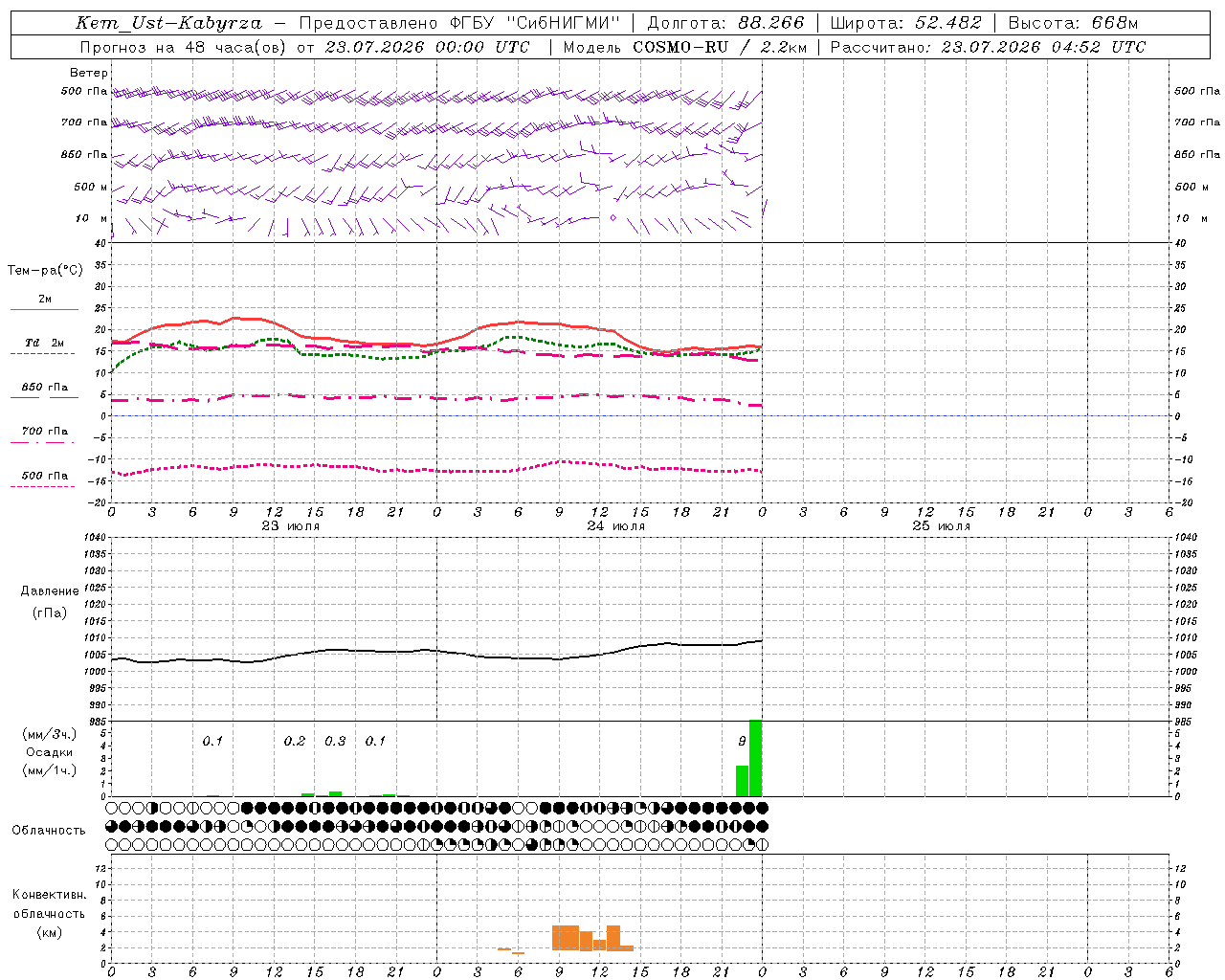Click the precipitation total value 9
This screenshot has height=980, width=1225.
(x=742, y=741)
